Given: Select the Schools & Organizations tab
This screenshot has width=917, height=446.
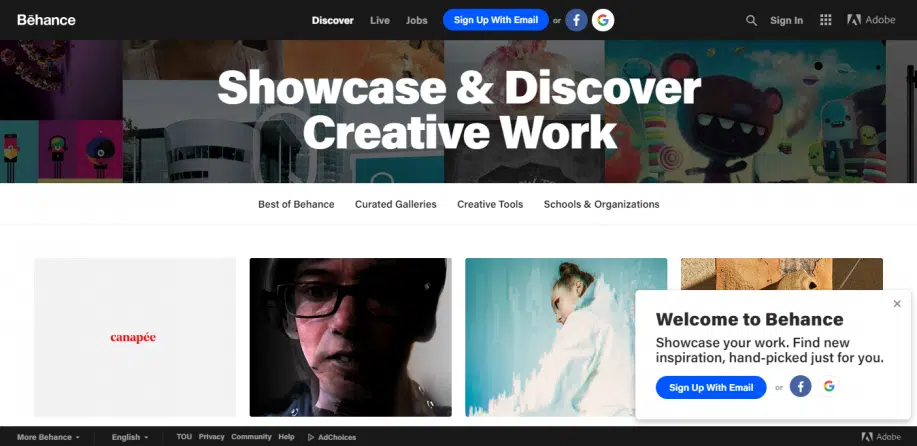Looking at the screenshot, I should (x=601, y=204).
